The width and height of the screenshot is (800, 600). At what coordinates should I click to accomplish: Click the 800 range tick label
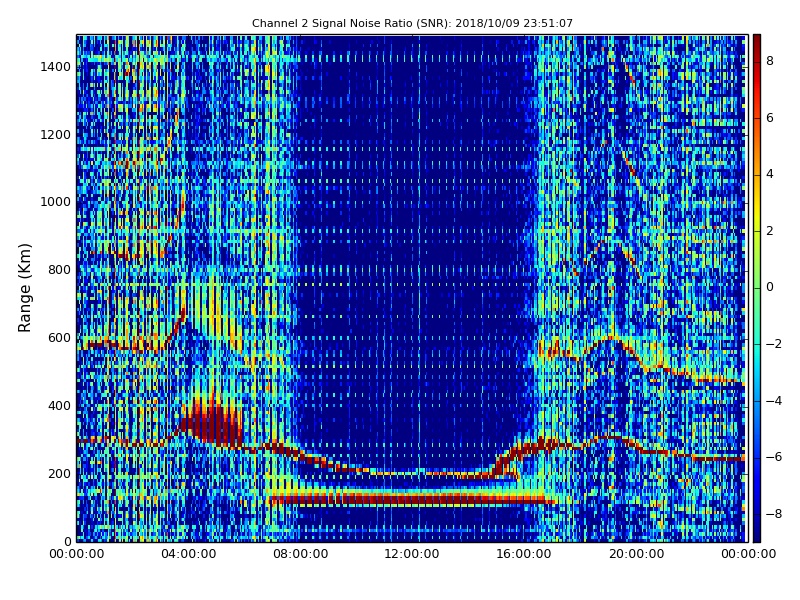[59, 270]
